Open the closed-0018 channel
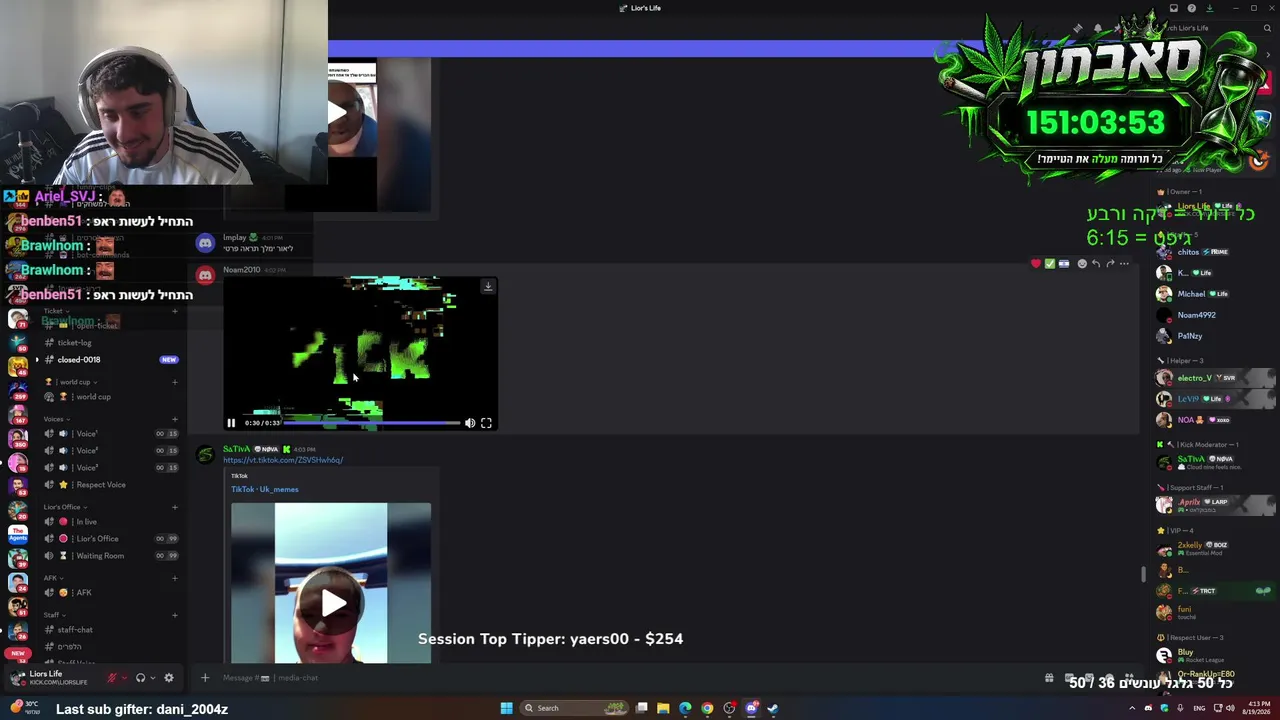The height and width of the screenshot is (720, 1280). click(79, 360)
